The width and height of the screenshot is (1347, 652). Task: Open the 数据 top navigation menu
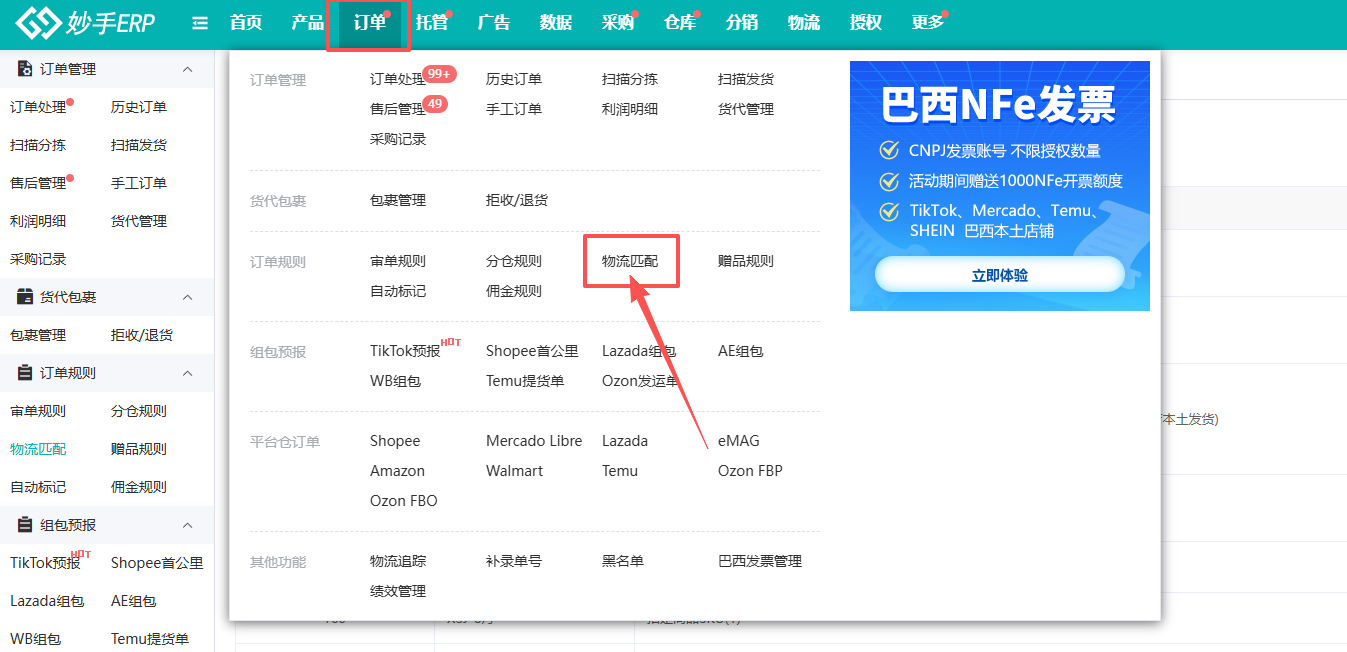tap(556, 22)
